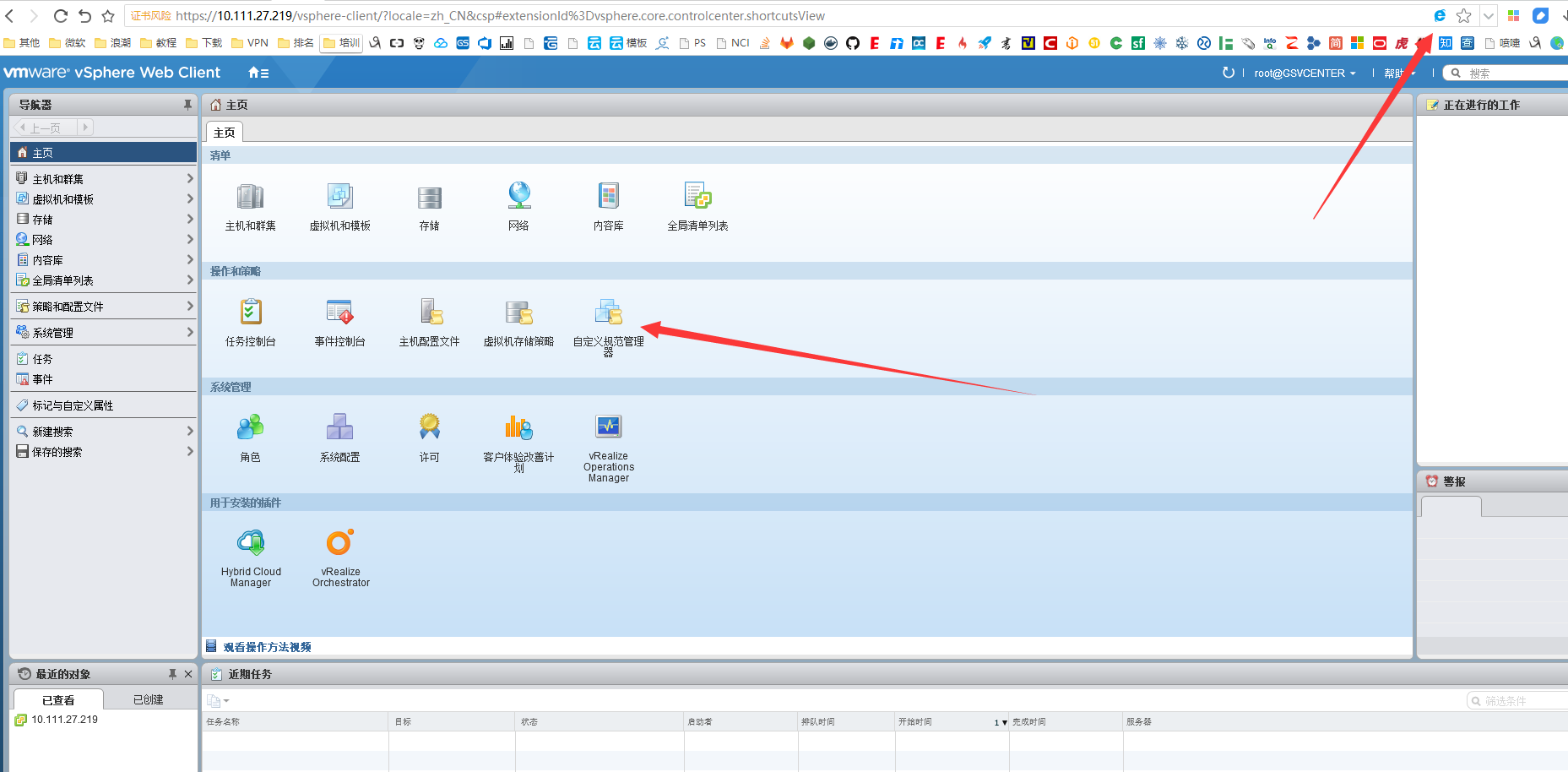1568x772 pixels.
Task: Expand 主机和群集 in the navigator
Action: 190,179
